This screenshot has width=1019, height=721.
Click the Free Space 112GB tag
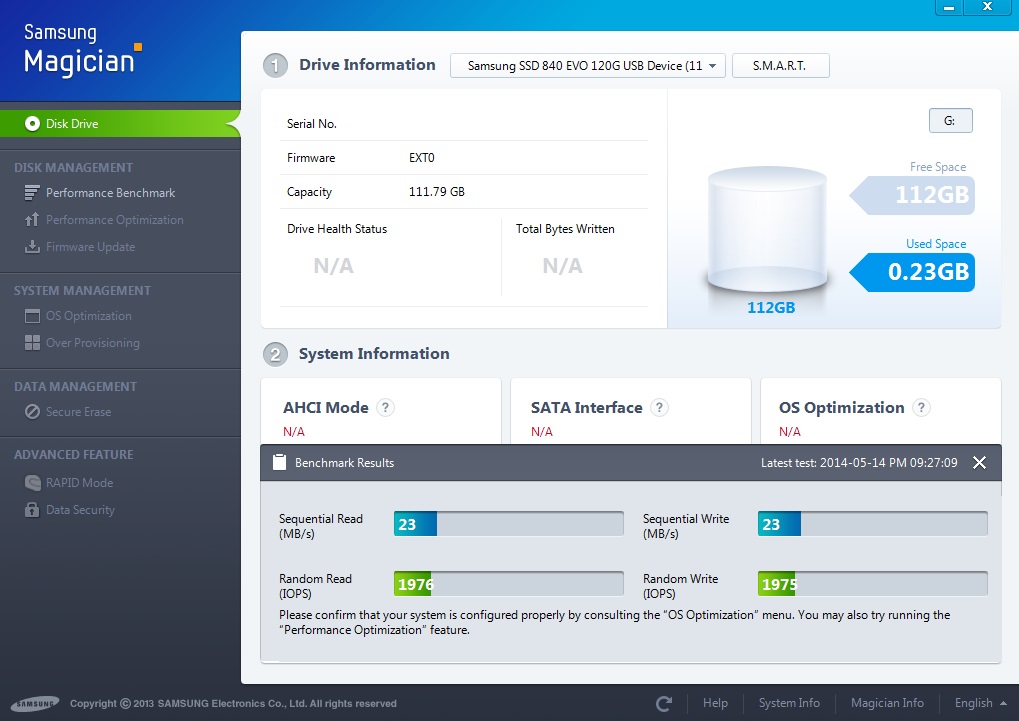click(x=912, y=195)
